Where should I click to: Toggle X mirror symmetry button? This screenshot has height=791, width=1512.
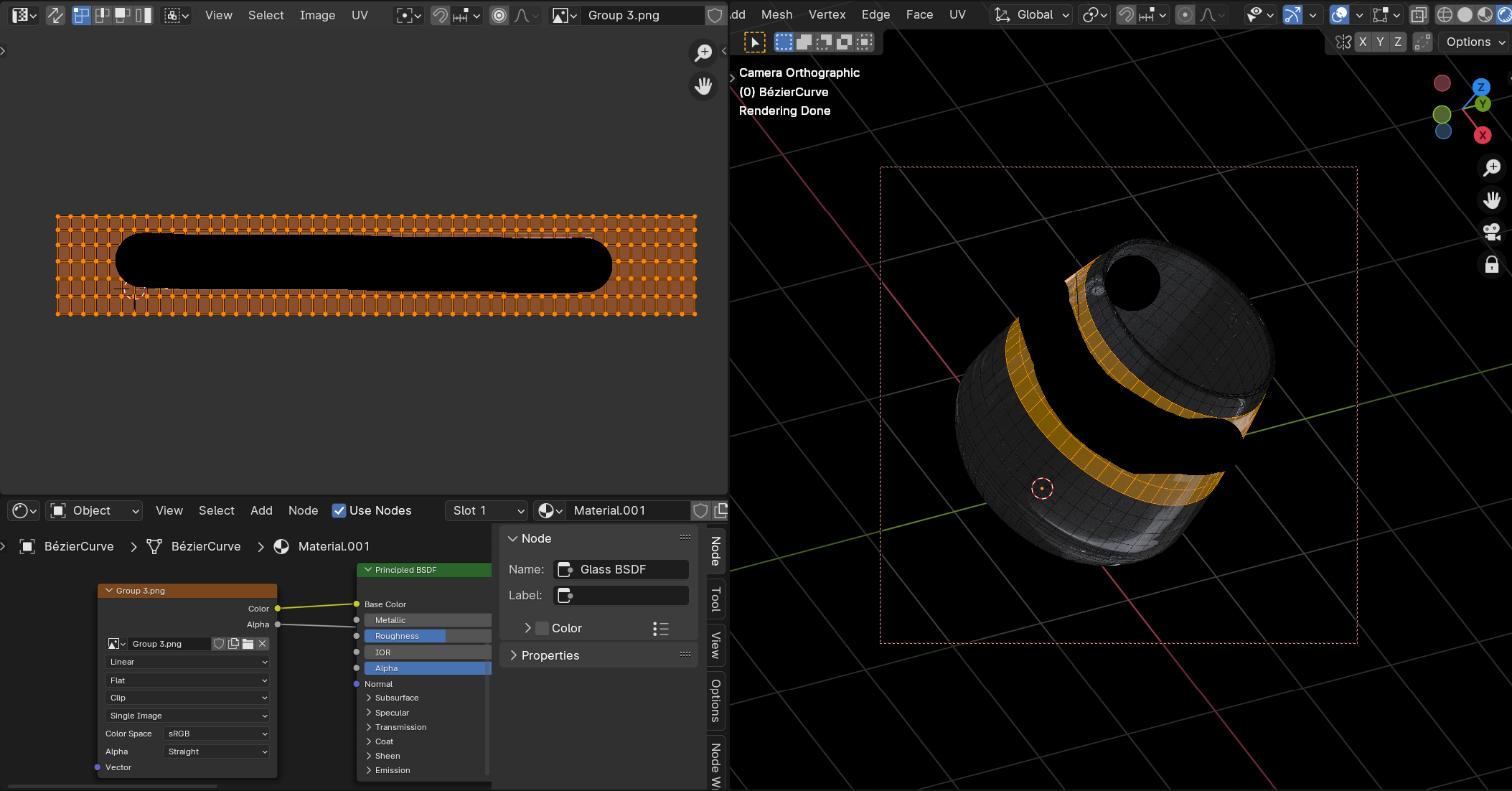click(x=1363, y=42)
